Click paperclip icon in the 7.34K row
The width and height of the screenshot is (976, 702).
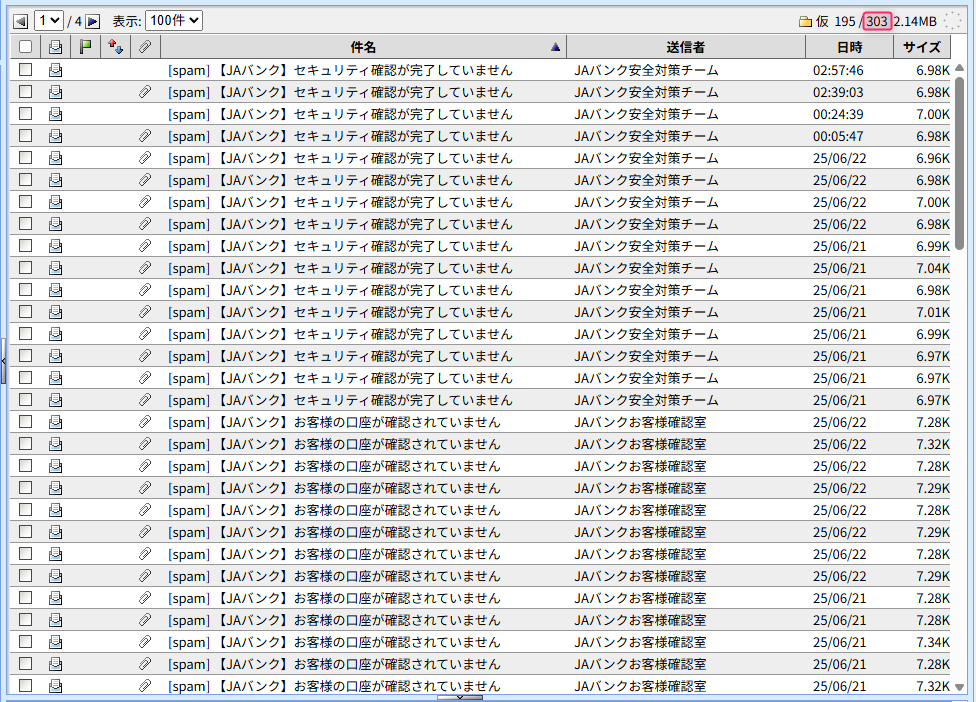[145, 642]
